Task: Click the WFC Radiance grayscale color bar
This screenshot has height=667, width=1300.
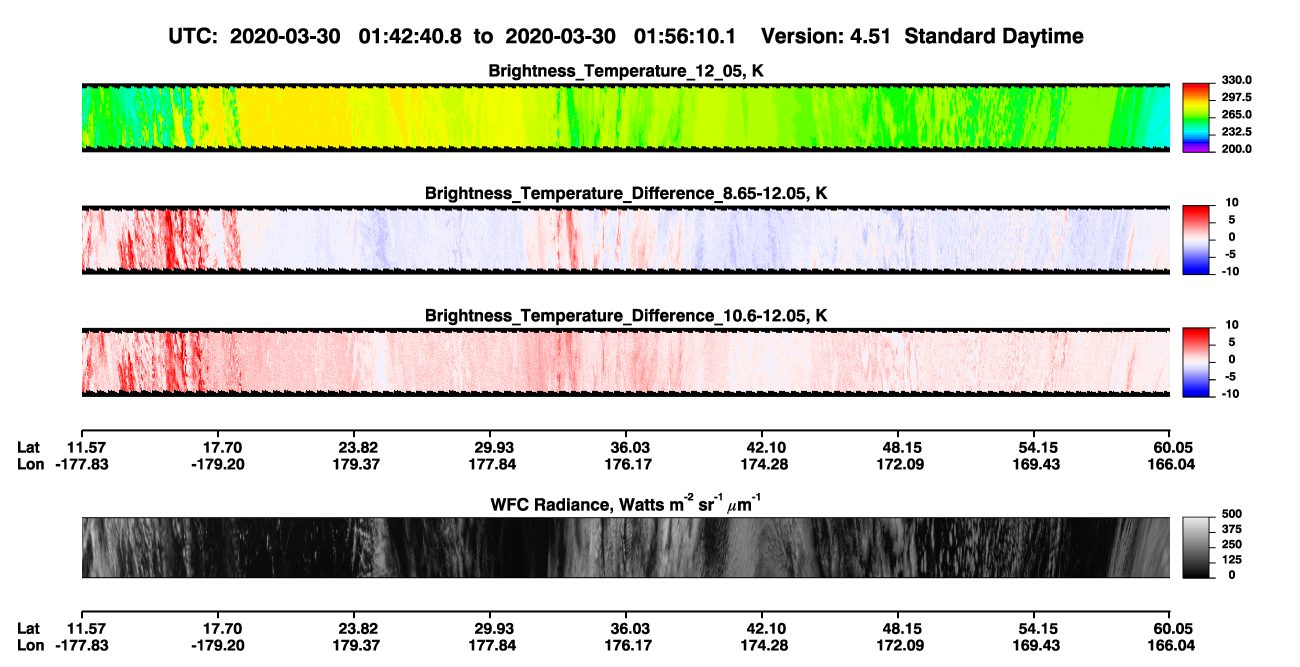Action: coord(1198,546)
